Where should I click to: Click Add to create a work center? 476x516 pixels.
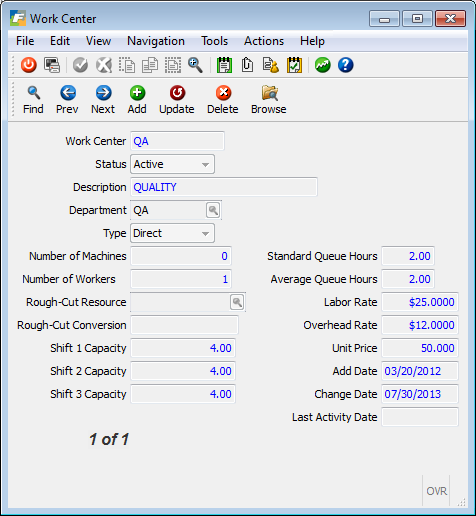(x=137, y=100)
